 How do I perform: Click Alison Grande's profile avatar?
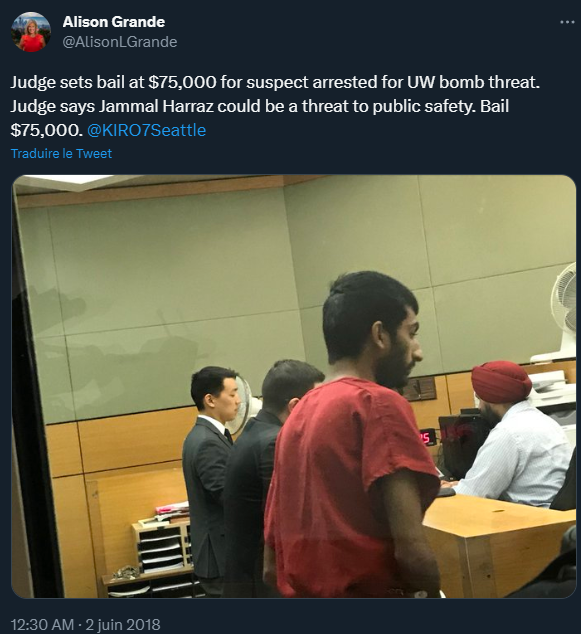click(x=31, y=32)
